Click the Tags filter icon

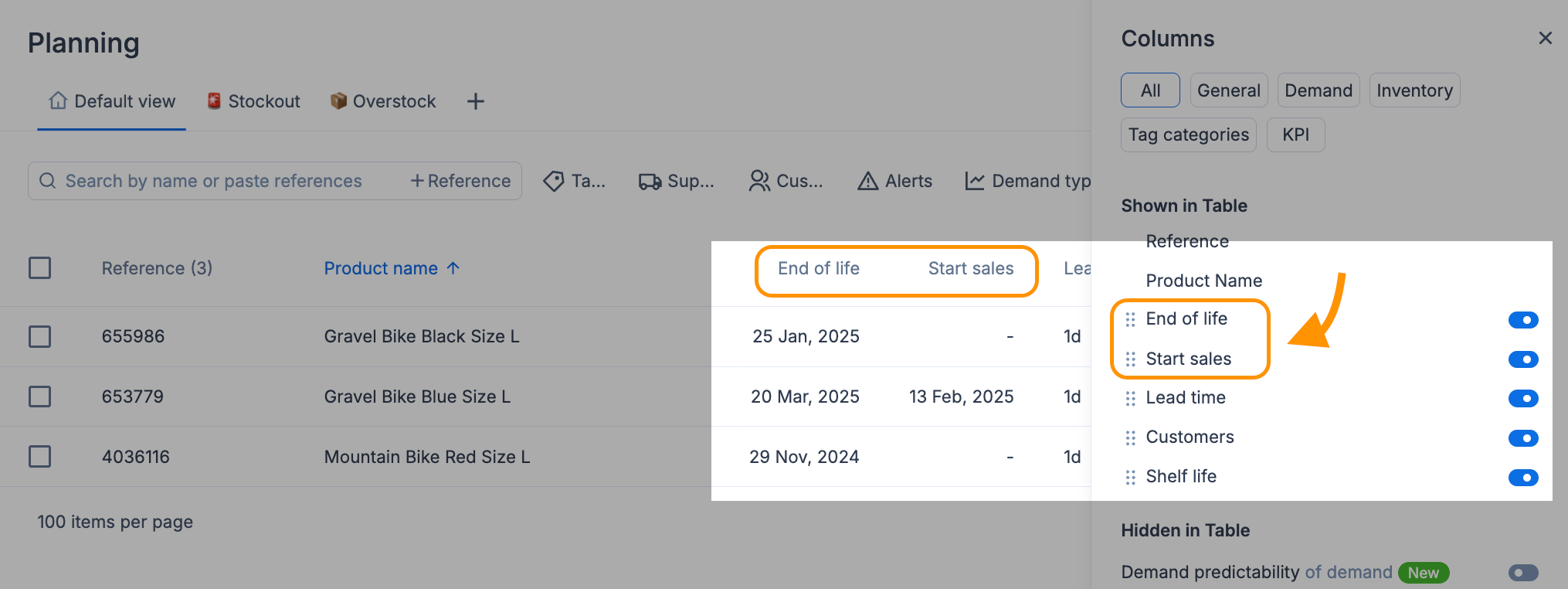554,181
